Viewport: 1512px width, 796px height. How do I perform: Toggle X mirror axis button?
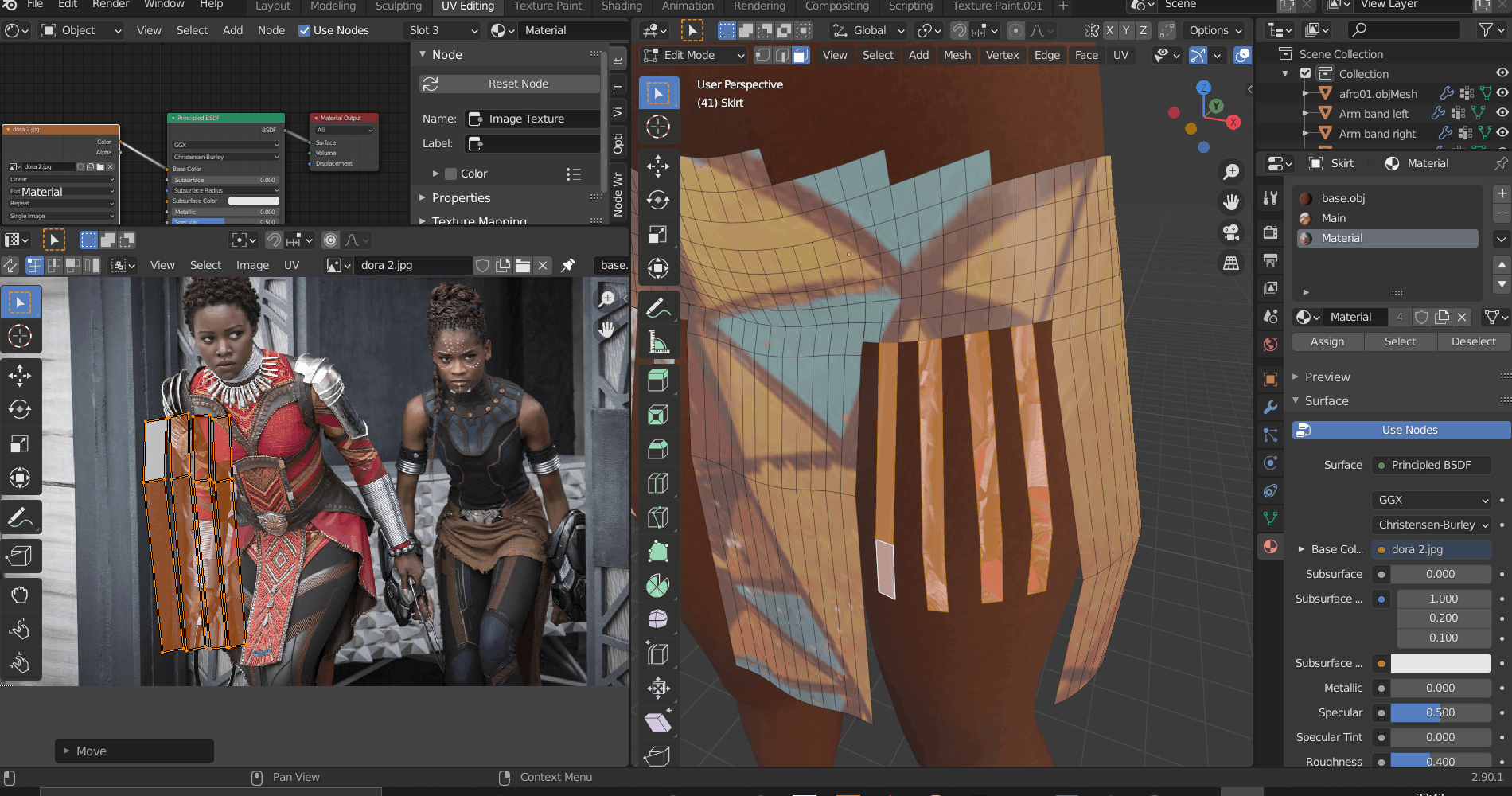[1110, 30]
